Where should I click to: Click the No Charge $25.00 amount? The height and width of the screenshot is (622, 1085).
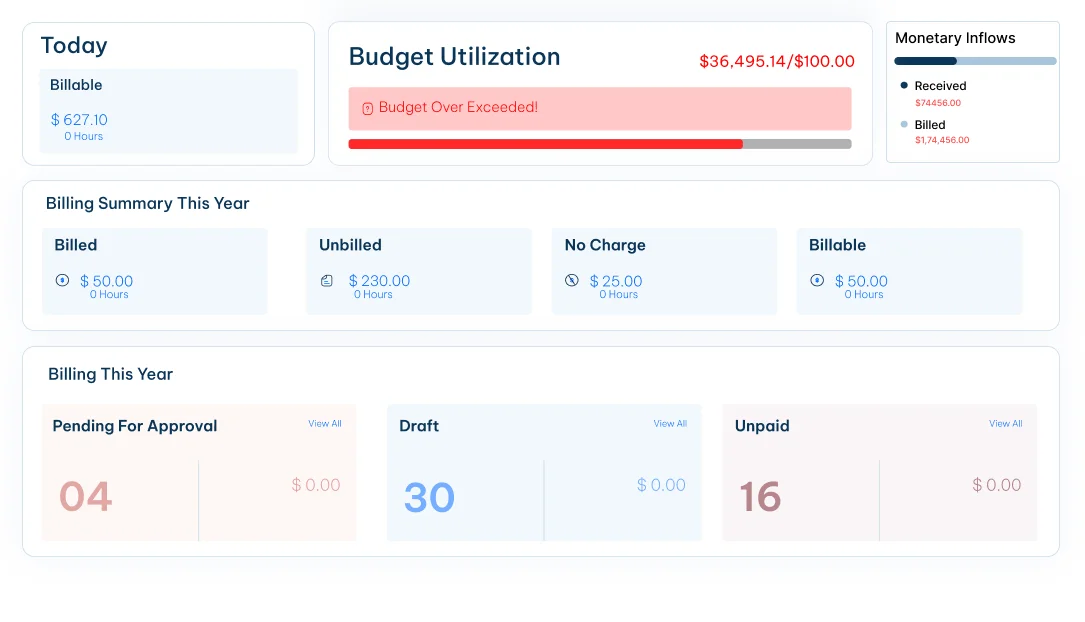(616, 281)
